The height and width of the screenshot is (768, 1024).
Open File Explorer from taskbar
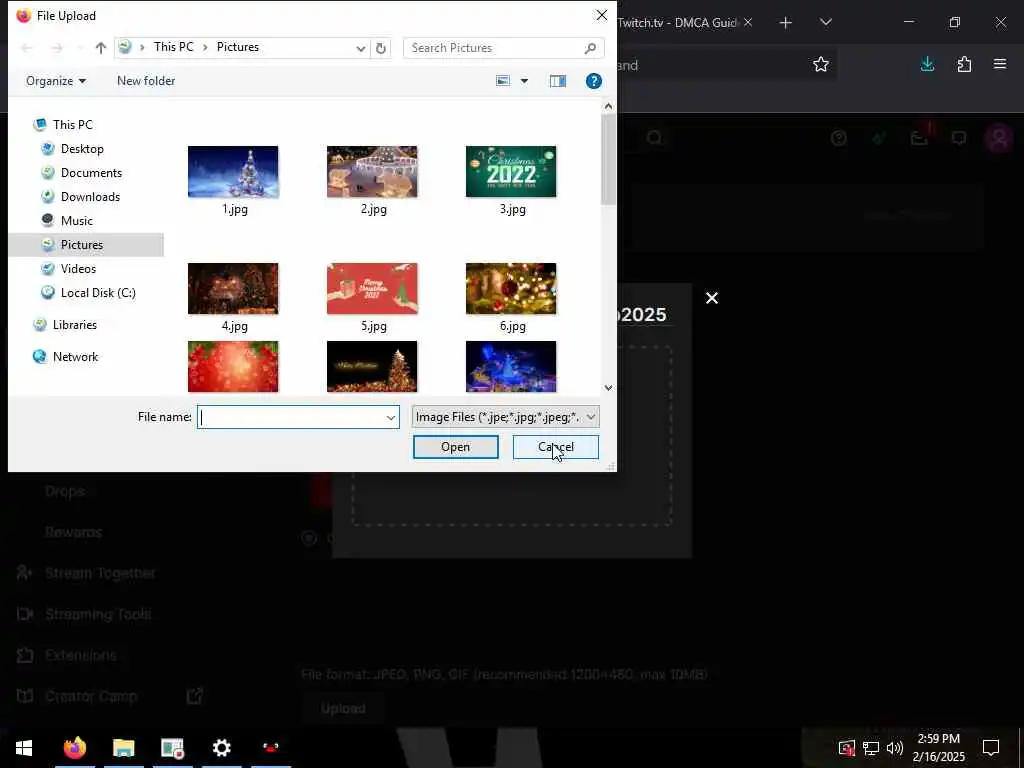click(x=123, y=748)
